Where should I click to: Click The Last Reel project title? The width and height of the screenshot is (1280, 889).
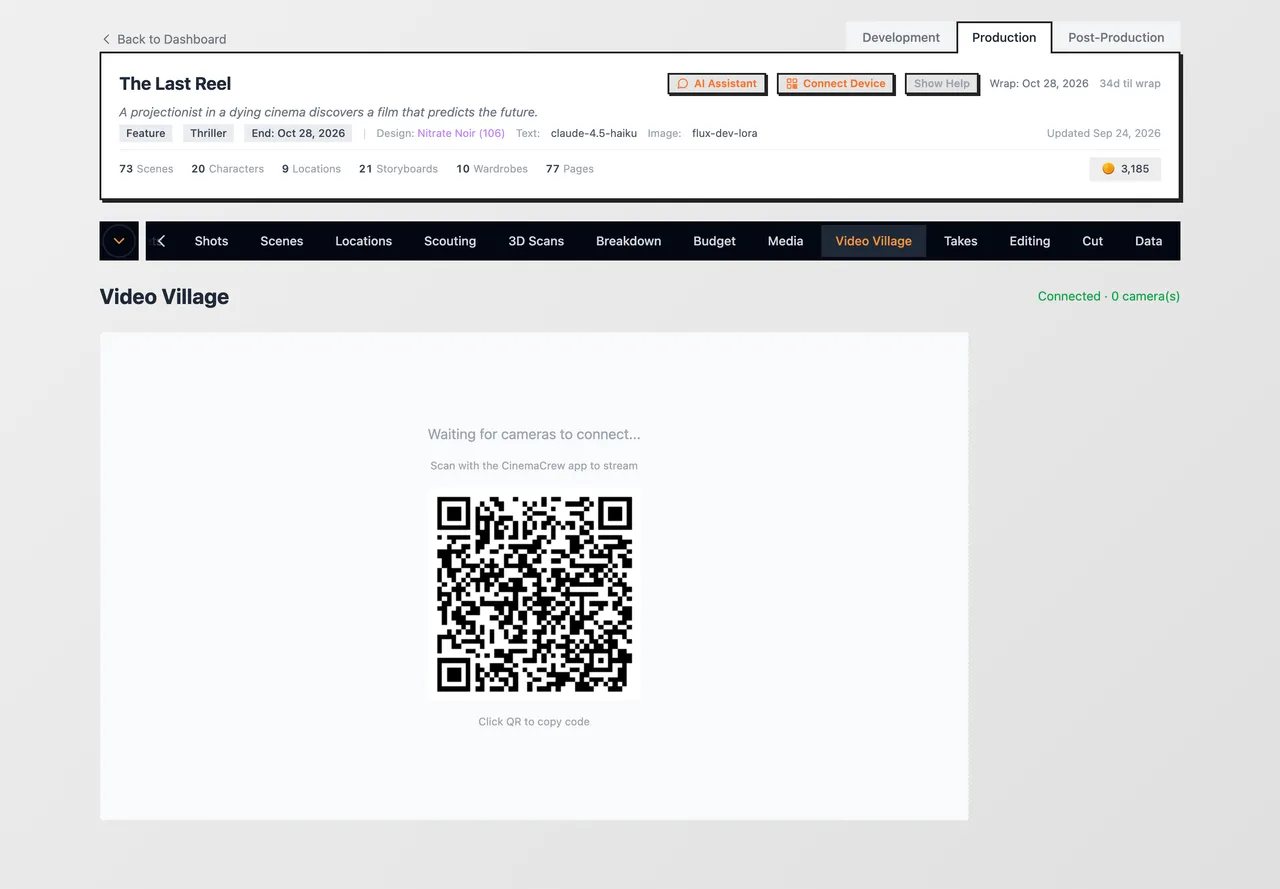[x=175, y=84]
